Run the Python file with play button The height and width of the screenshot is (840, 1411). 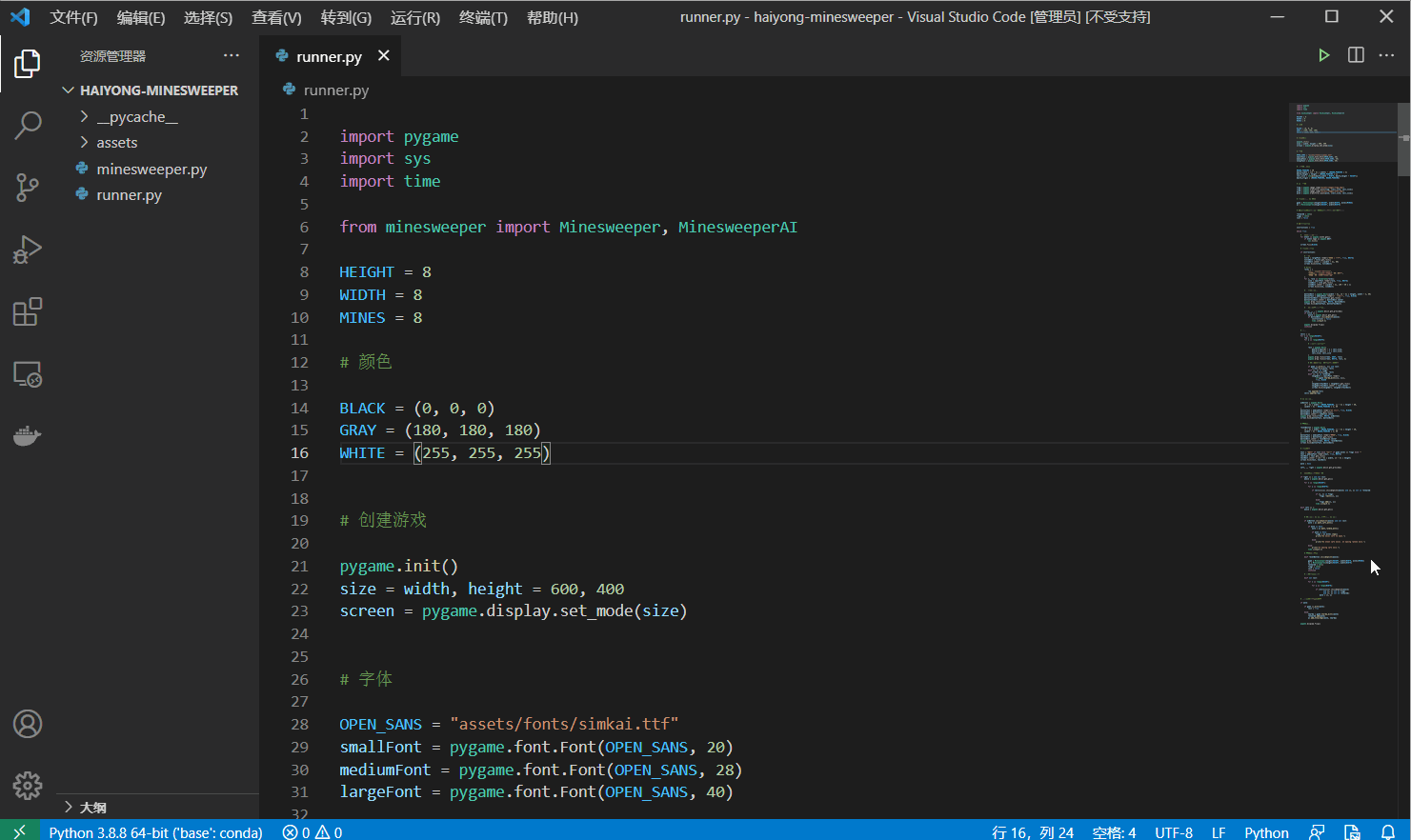pyautogui.click(x=1323, y=55)
